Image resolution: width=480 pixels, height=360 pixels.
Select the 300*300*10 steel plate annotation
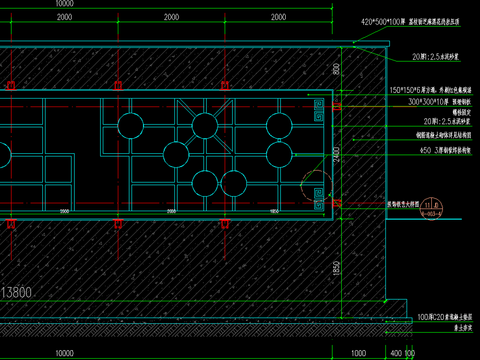tap(440, 102)
